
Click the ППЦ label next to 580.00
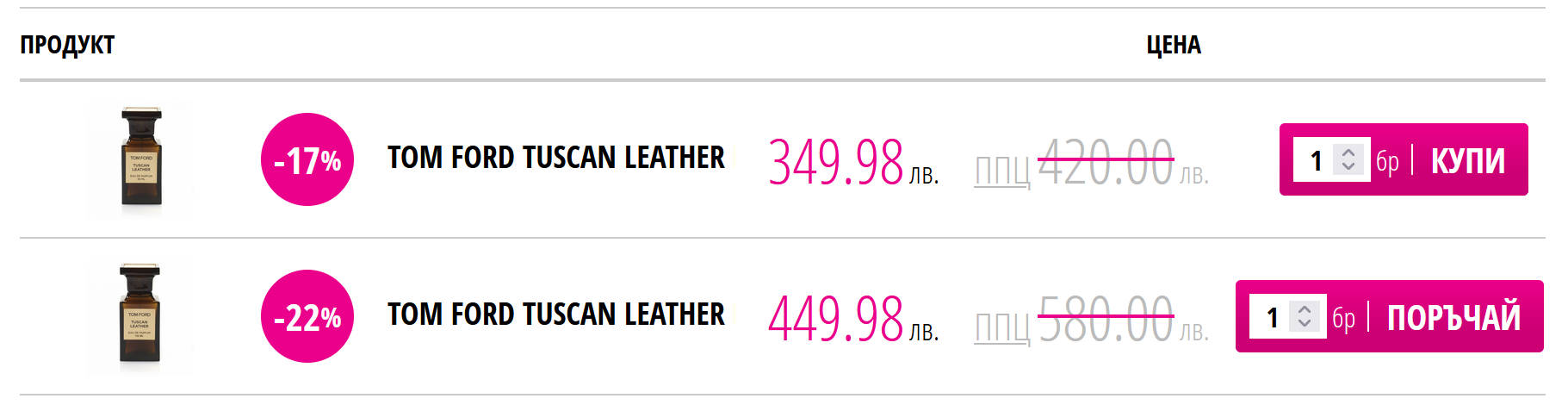[x=1001, y=327]
